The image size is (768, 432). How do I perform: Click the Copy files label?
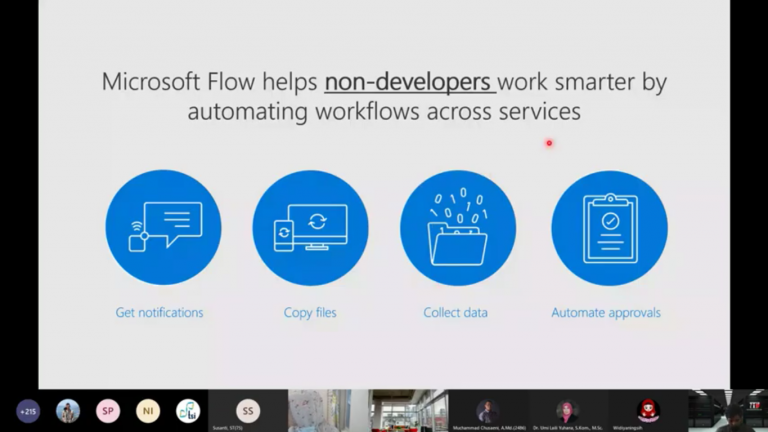(310, 313)
